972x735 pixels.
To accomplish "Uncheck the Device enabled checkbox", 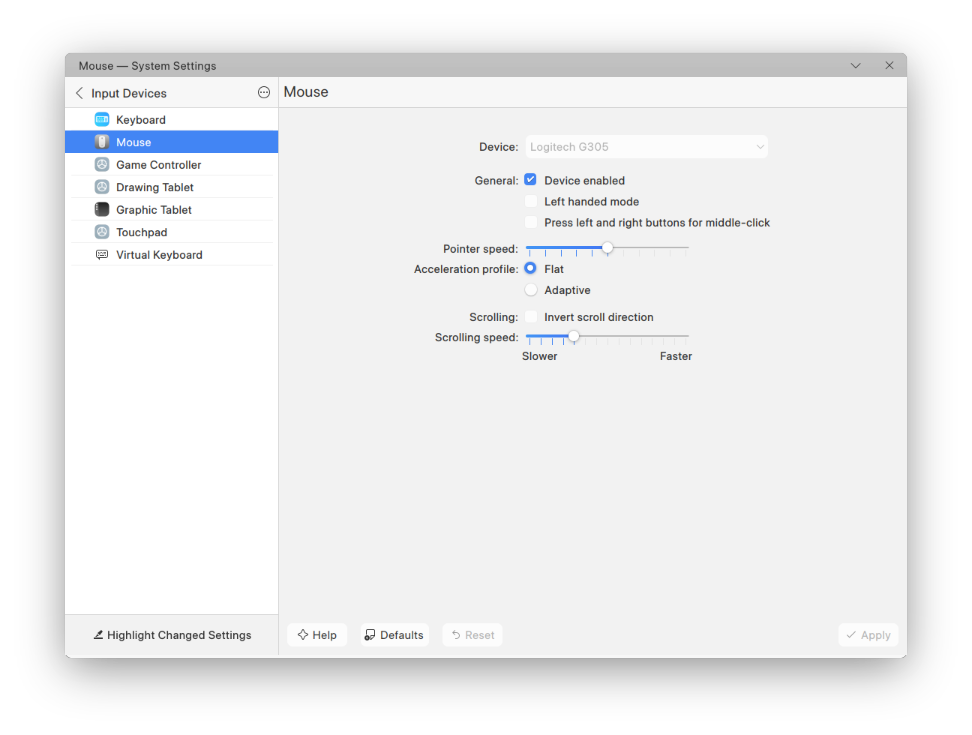I will (x=530, y=180).
